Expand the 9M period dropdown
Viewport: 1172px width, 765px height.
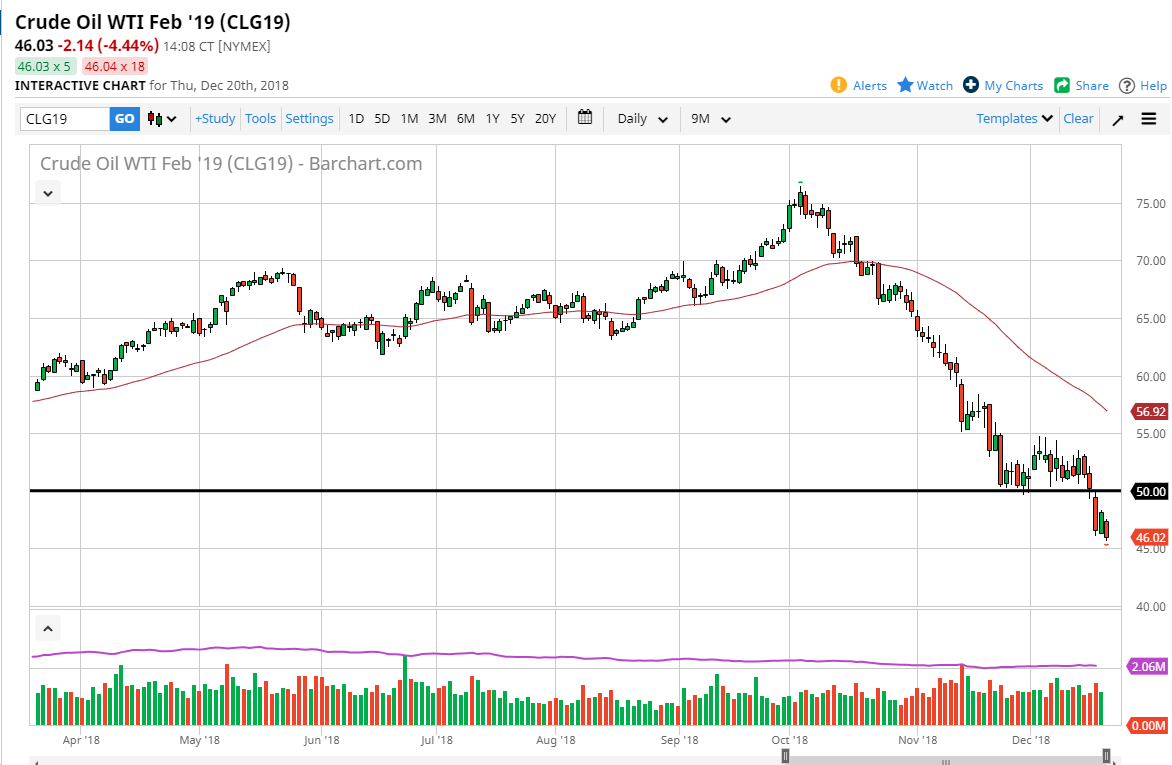coord(711,119)
